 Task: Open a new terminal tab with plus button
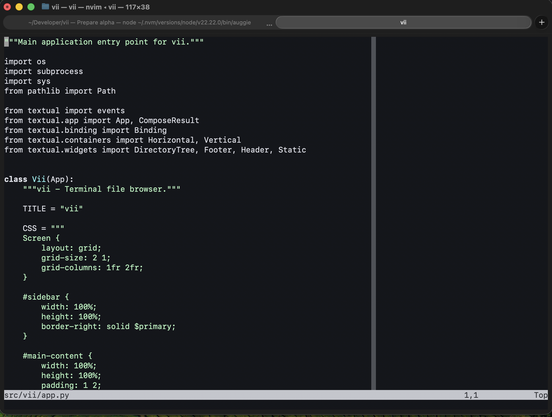pos(541,23)
